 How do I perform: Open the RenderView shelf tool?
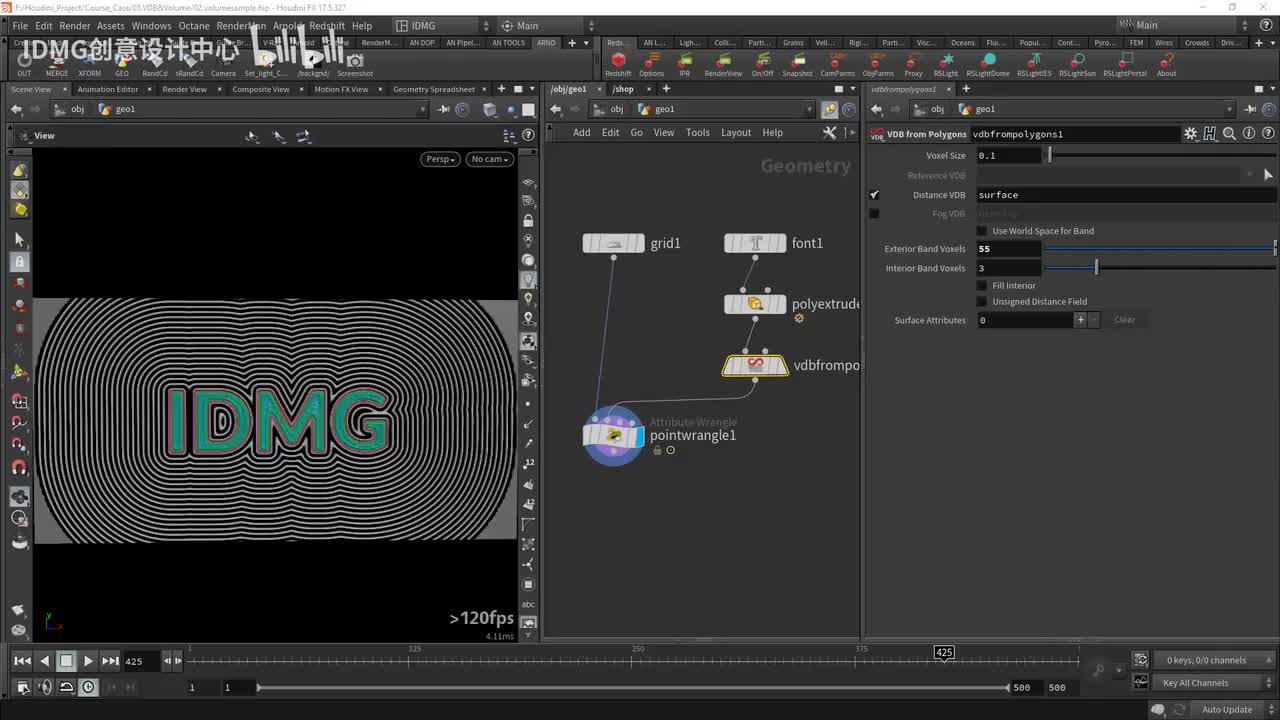tap(723, 60)
